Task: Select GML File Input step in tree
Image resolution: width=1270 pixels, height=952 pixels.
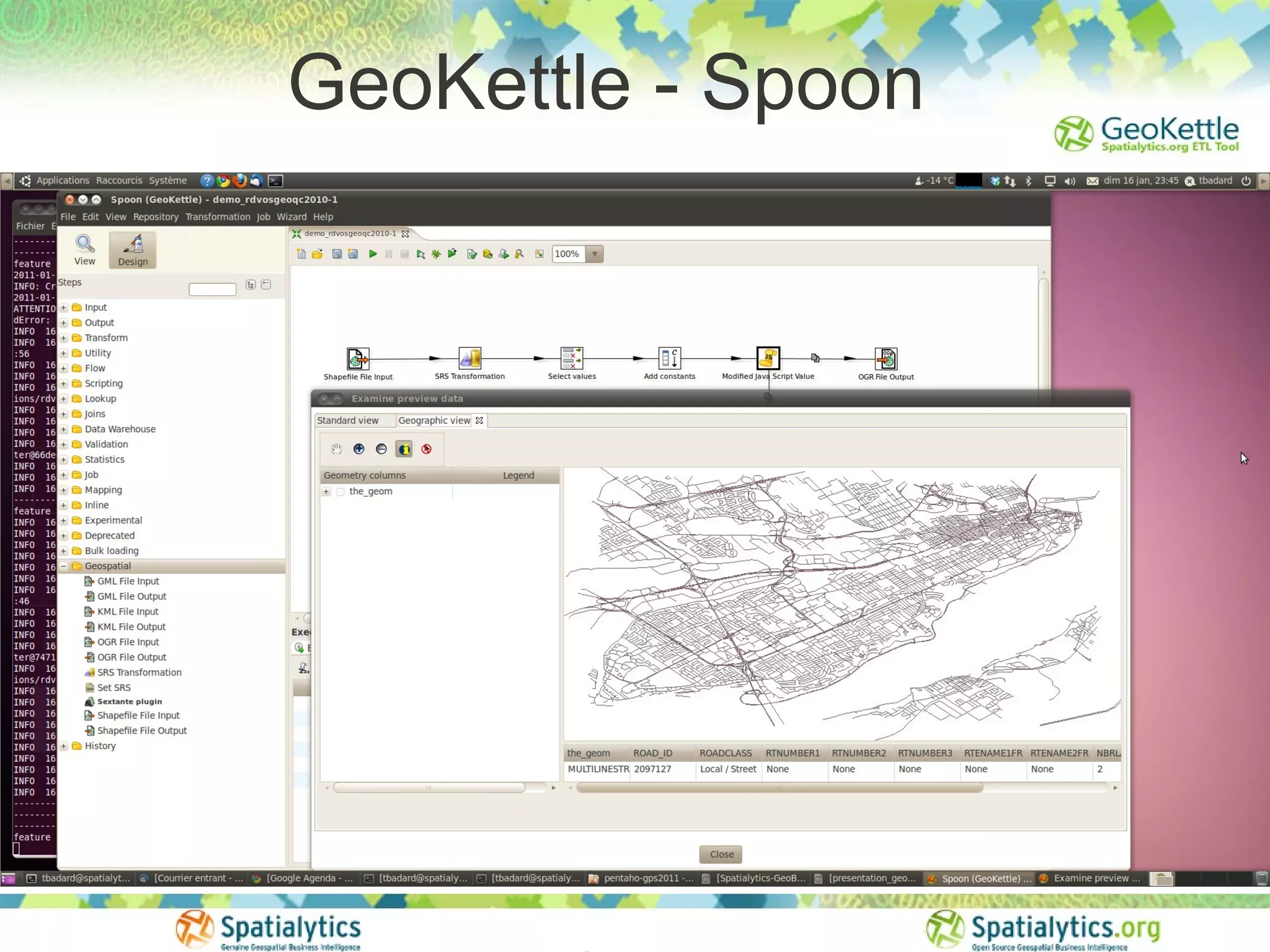Action: point(128,581)
